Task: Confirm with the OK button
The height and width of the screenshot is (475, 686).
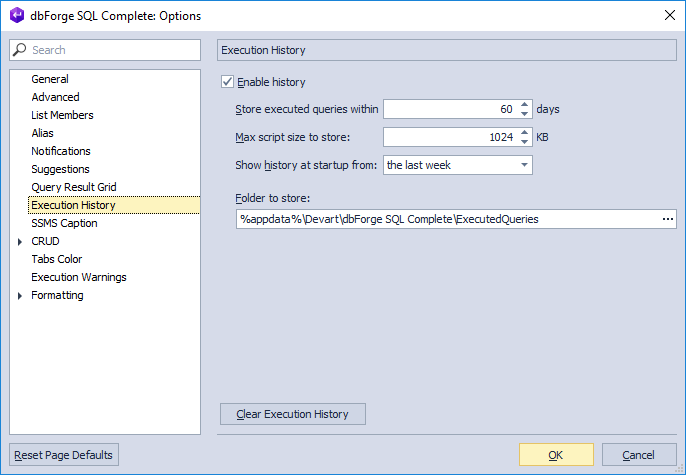Action: click(556, 455)
